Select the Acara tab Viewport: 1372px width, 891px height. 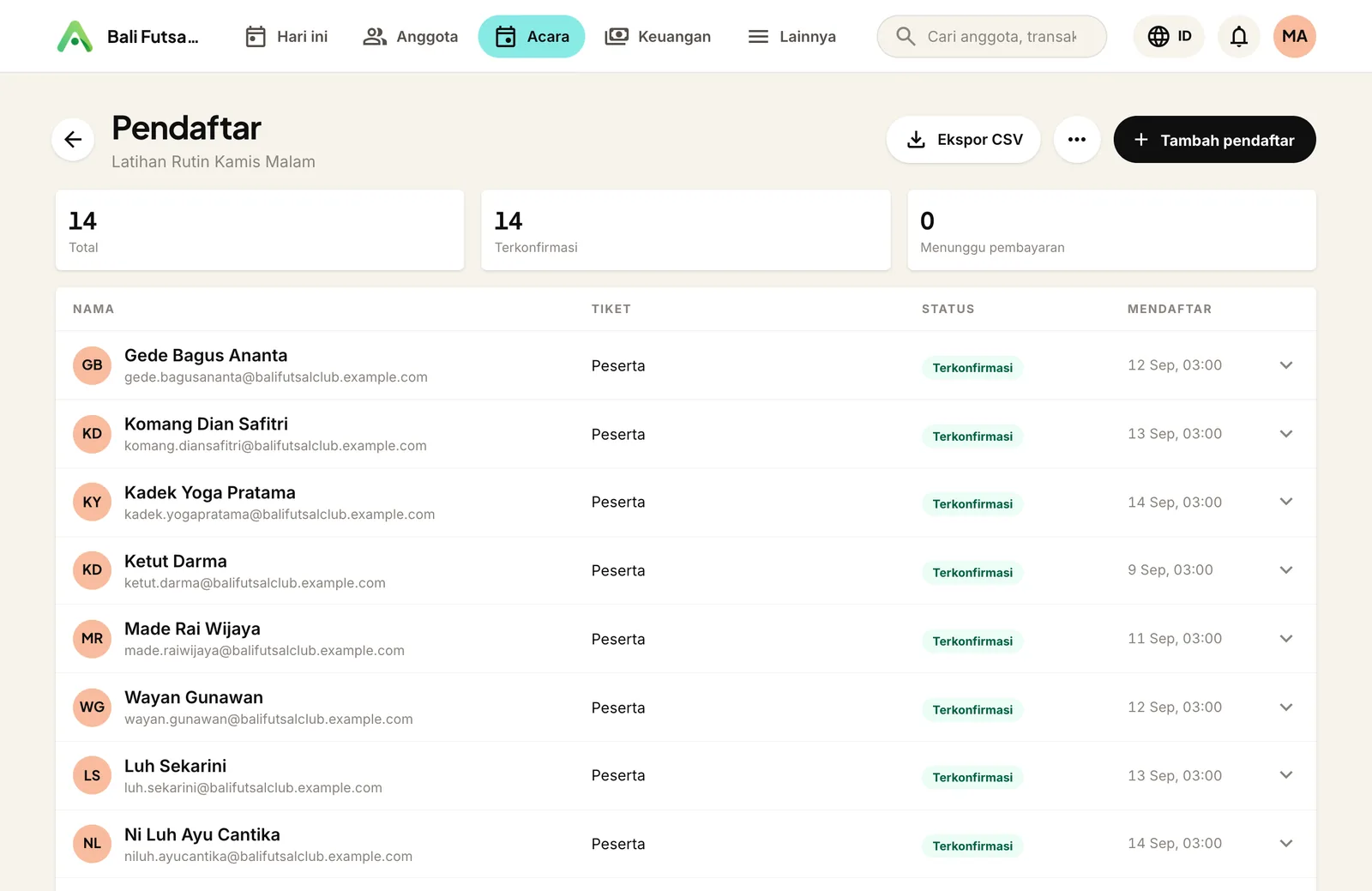point(532,36)
